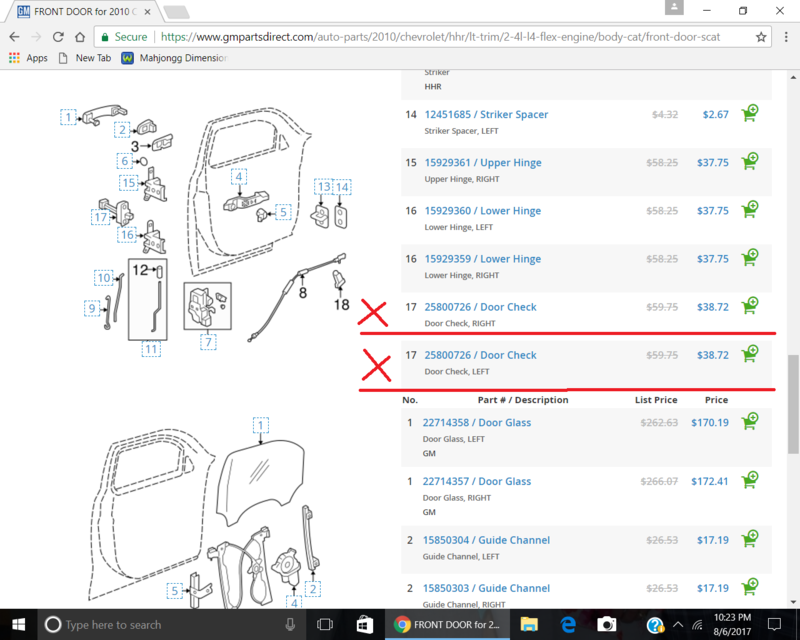Add Guide Channel 15850304 to cart
This screenshot has height=640, width=800.
click(750, 538)
